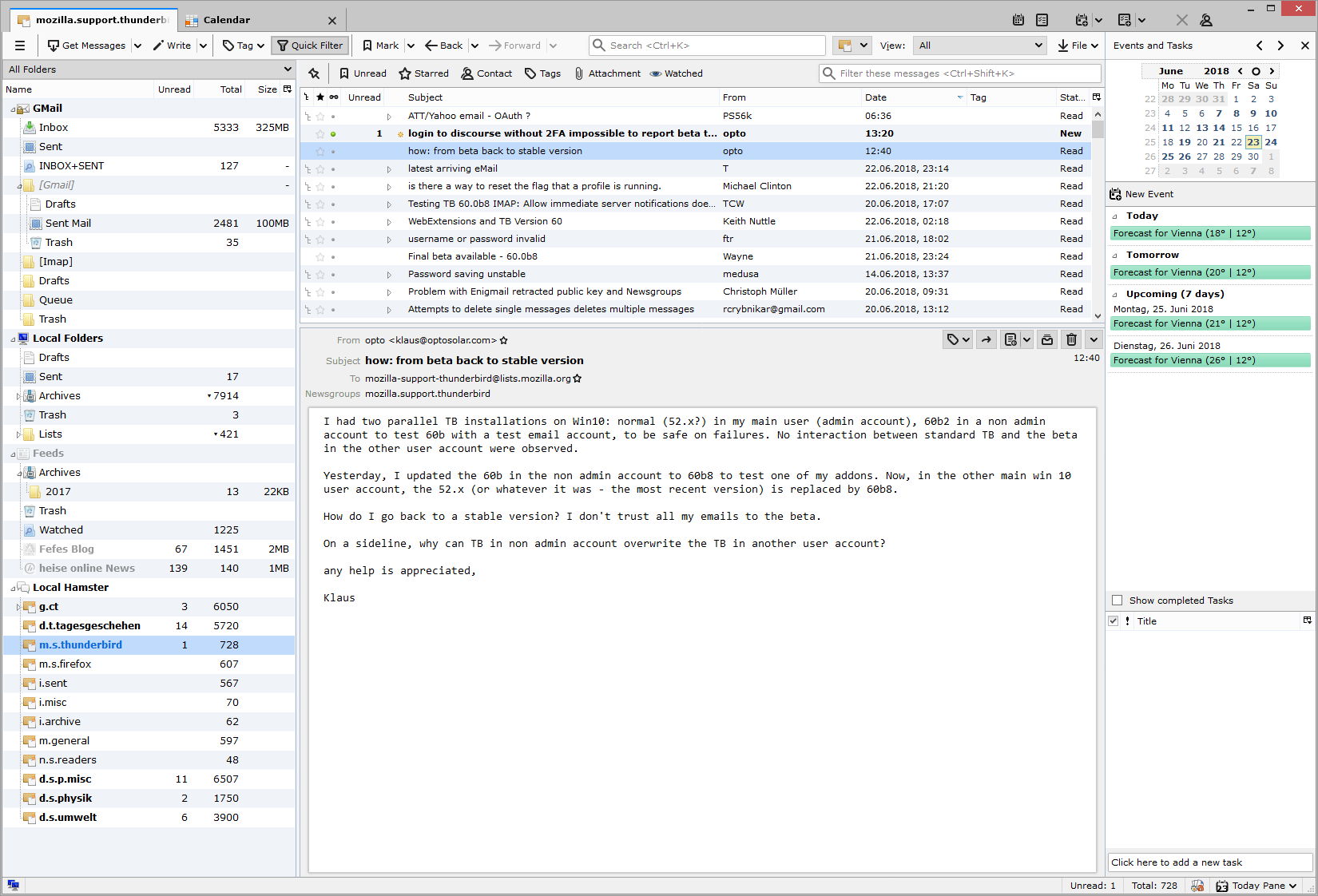This screenshot has width=1318, height=896.
Task: Switch to mozilla.support.thunderbird tab
Action: 93,20
